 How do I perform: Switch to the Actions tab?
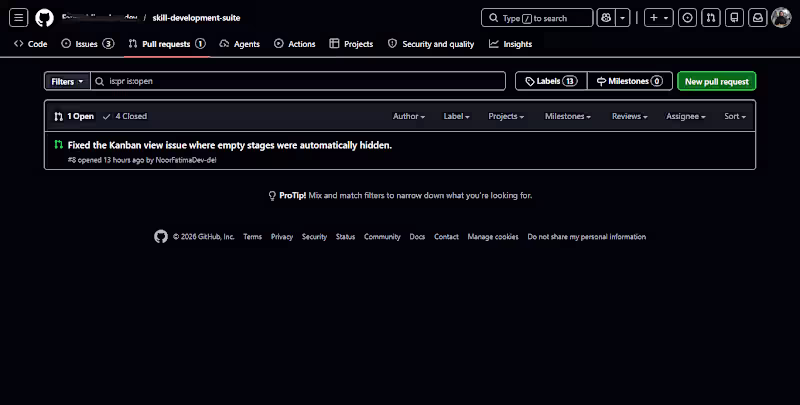(295, 44)
